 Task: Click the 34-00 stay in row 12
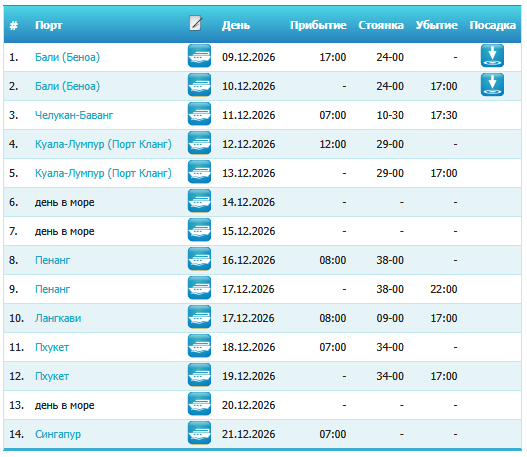point(390,376)
